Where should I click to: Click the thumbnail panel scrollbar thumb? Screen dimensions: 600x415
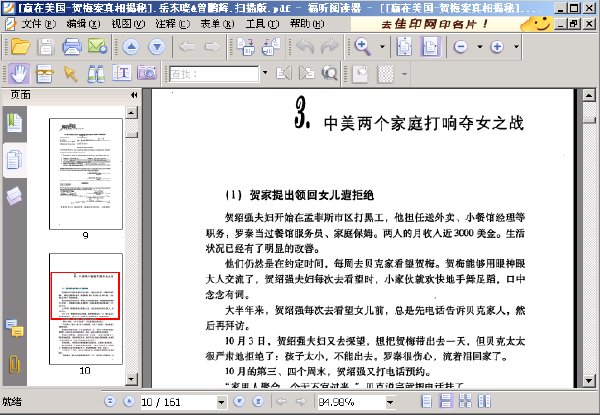tap(131, 135)
